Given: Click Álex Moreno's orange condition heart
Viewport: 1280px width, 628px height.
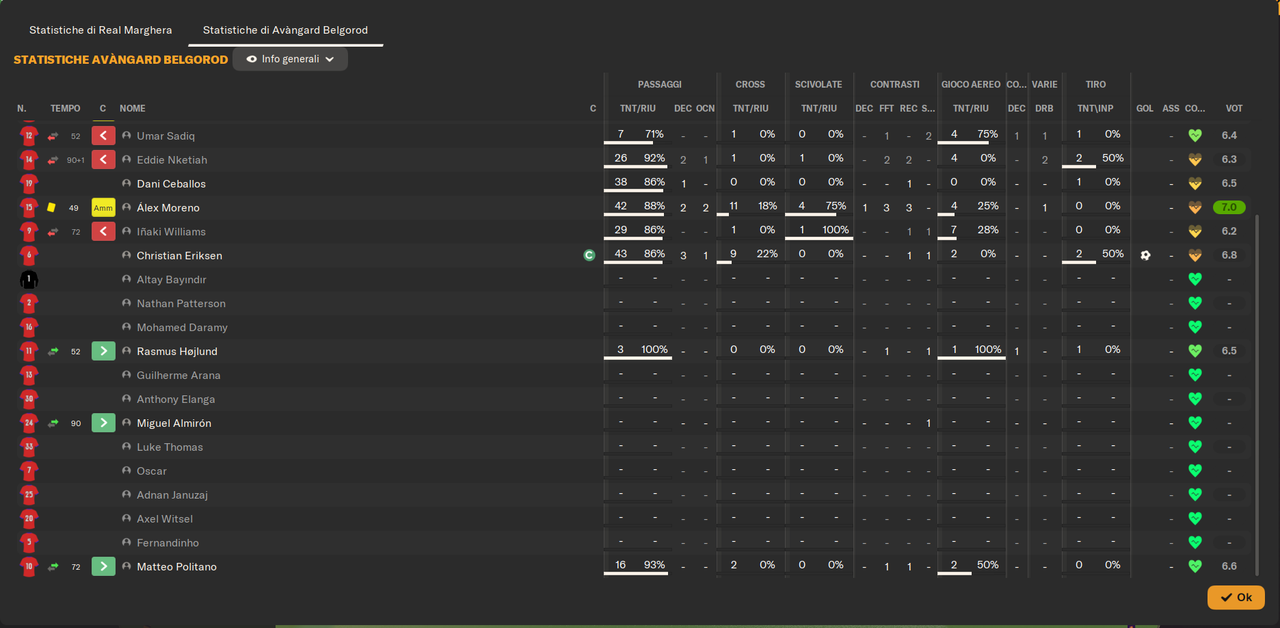Looking at the screenshot, I should [x=1194, y=208].
